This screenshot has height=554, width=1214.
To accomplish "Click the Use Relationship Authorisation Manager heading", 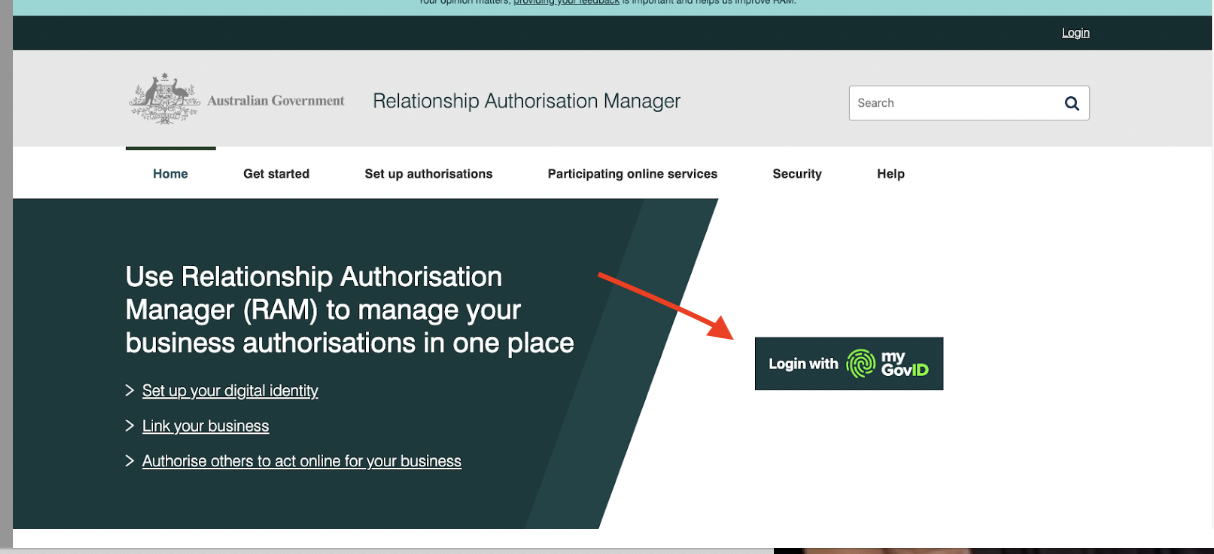I will [x=349, y=310].
